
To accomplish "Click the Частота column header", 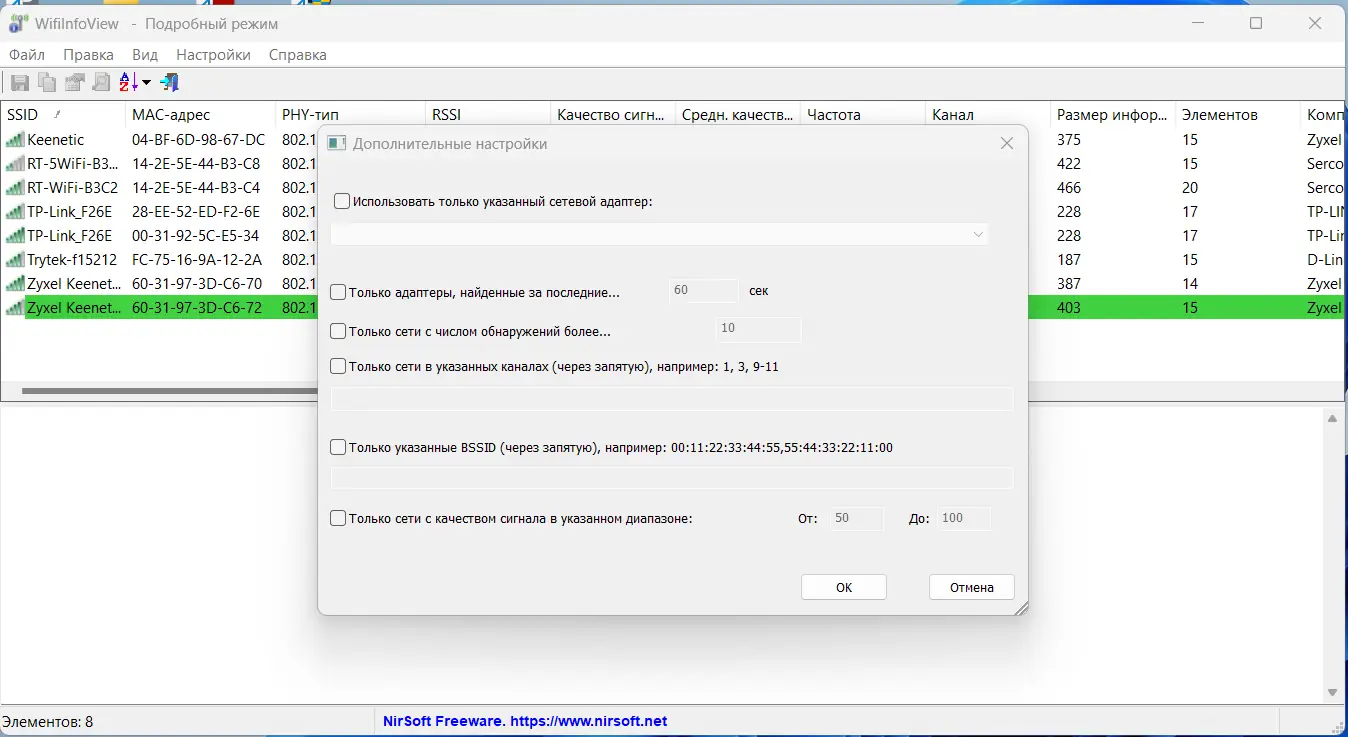I will pyautogui.click(x=863, y=115).
